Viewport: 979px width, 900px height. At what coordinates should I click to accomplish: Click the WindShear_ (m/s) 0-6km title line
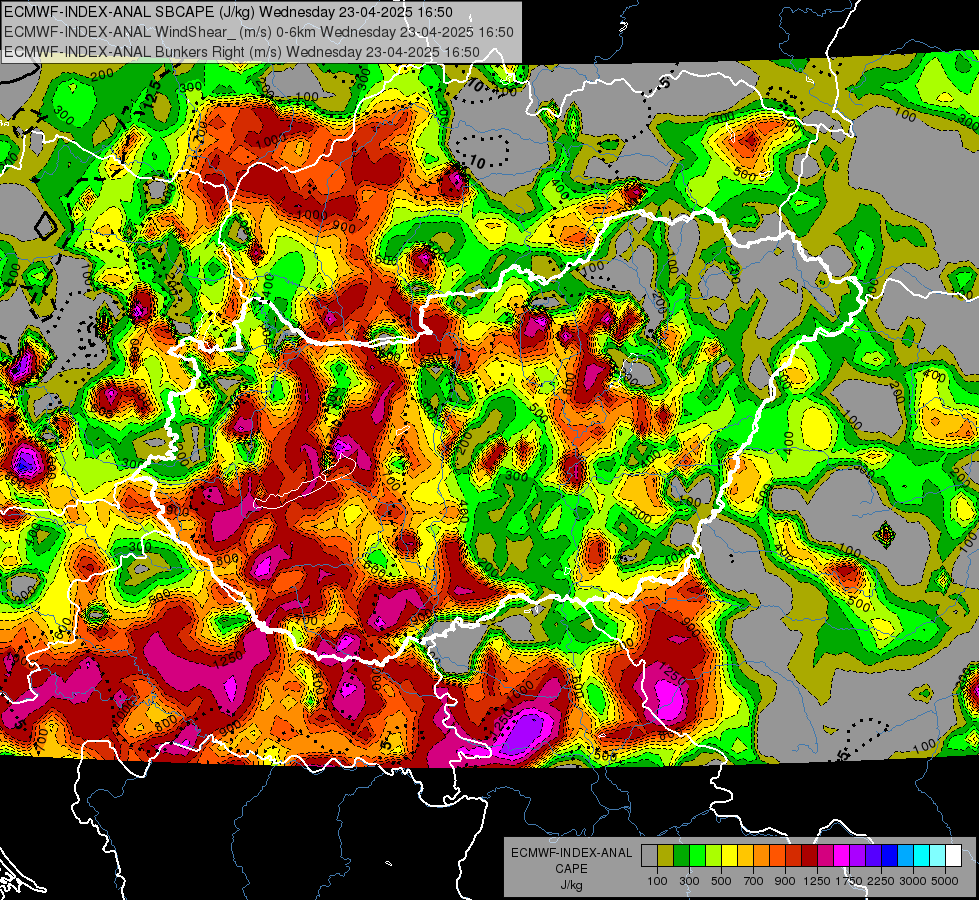258,32
